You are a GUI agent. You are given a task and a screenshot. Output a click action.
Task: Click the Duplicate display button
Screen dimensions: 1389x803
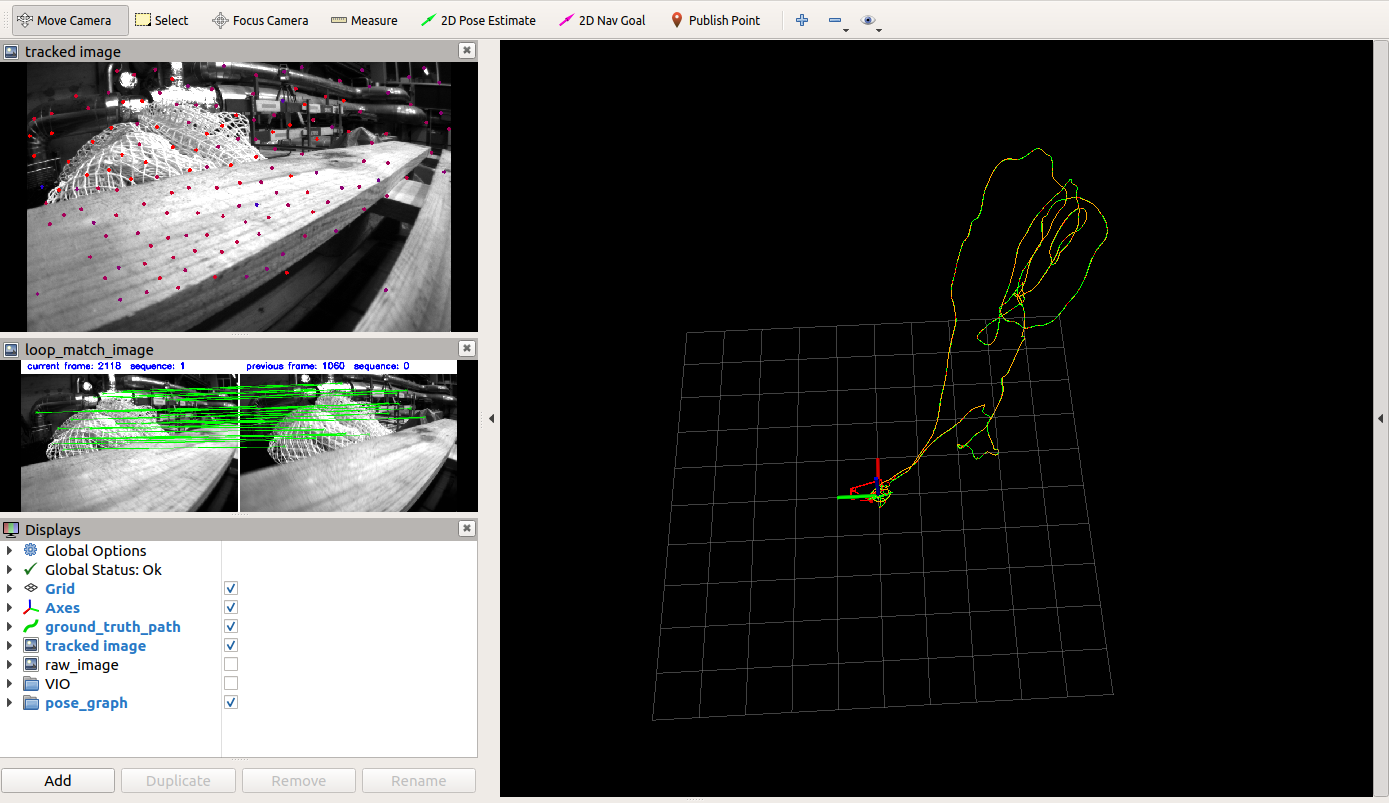coord(178,781)
